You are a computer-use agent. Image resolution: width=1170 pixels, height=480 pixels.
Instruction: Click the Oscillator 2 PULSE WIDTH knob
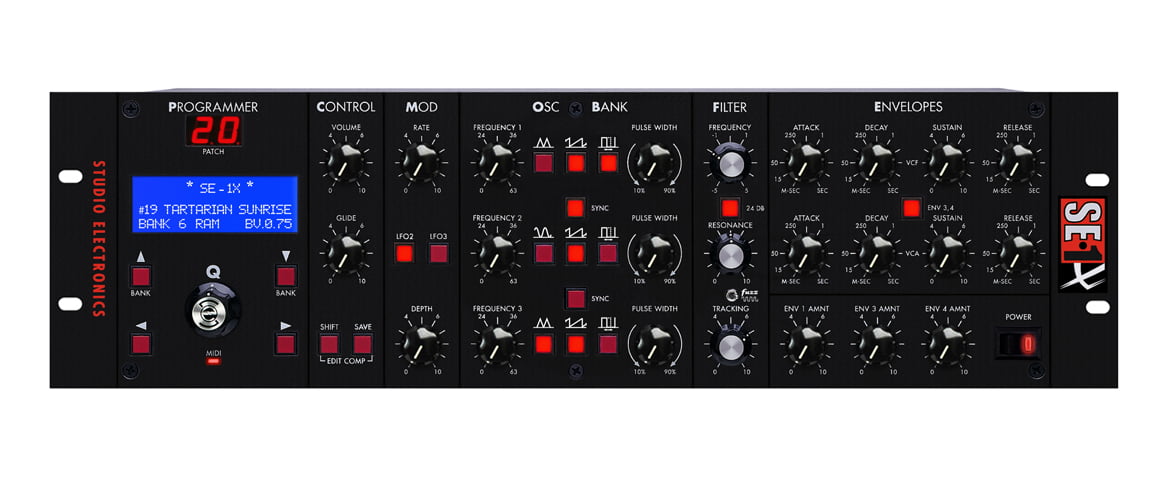point(654,252)
